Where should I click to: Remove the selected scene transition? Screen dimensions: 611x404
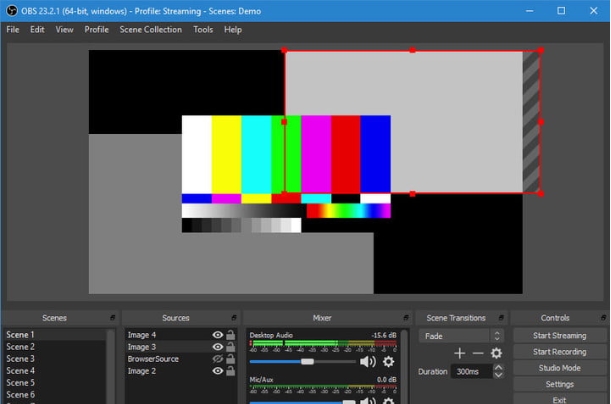pyautogui.click(x=478, y=353)
